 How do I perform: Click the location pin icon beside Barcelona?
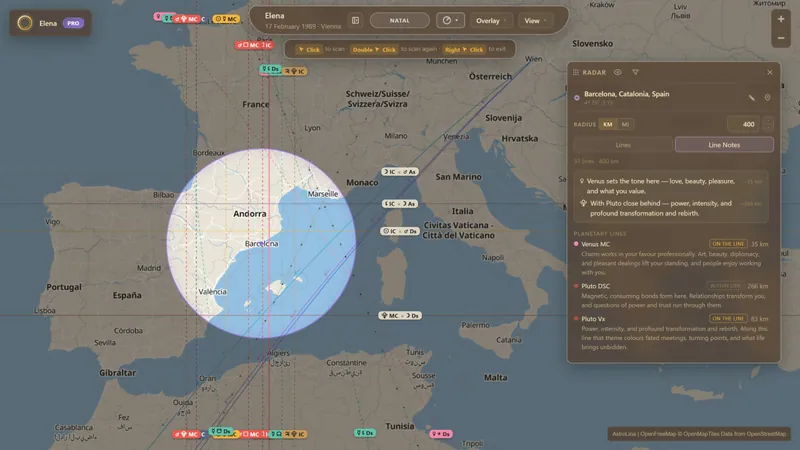coord(767,97)
